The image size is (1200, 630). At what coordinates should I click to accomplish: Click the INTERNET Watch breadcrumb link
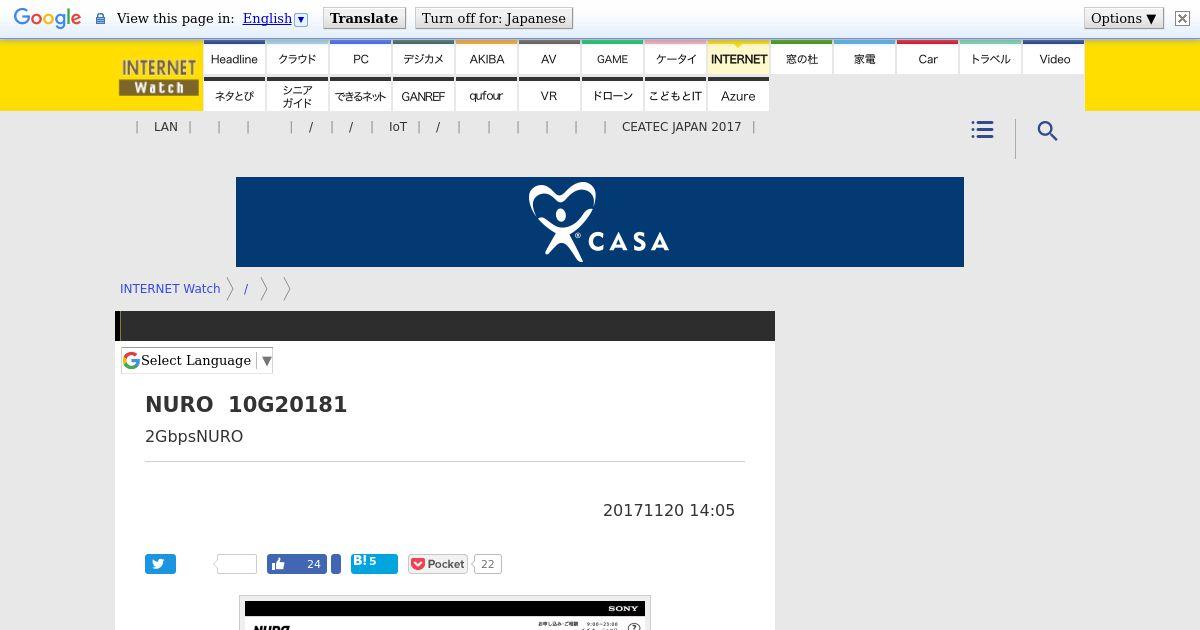click(170, 288)
